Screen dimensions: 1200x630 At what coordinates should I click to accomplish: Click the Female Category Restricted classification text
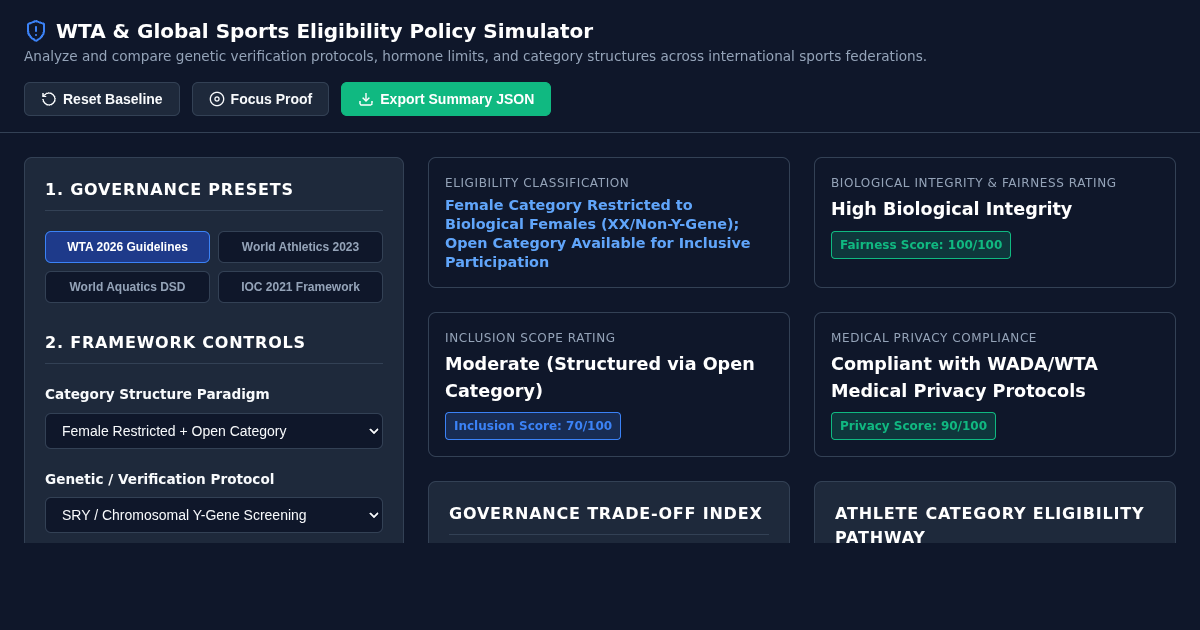pyautogui.click(x=598, y=234)
